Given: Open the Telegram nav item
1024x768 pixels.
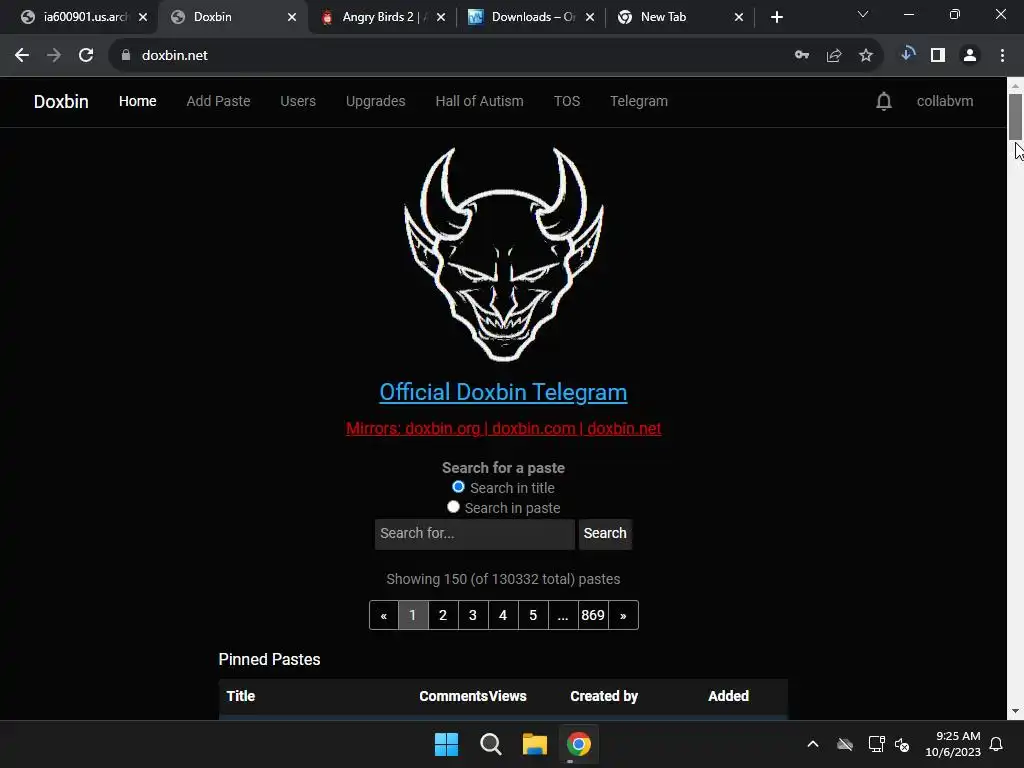Looking at the screenshot, I should [639, 101].
